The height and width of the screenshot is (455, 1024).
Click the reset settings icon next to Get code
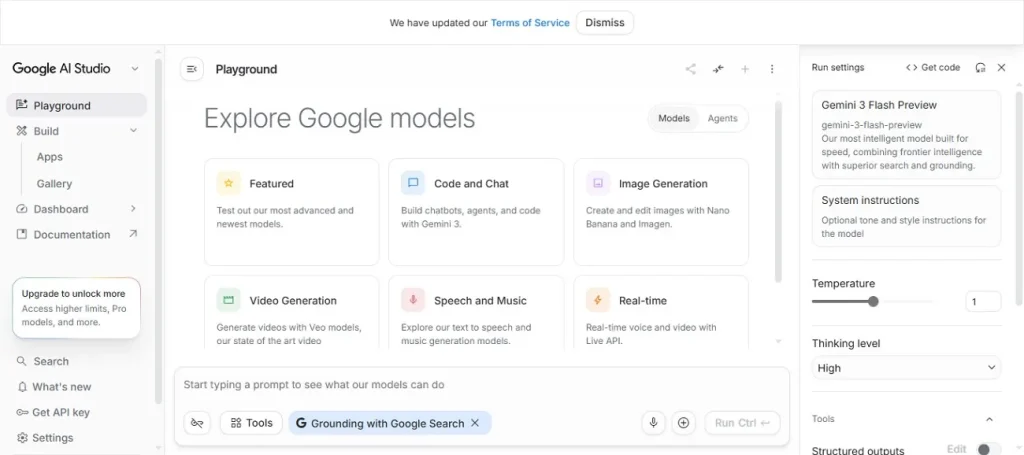[980, 67]
